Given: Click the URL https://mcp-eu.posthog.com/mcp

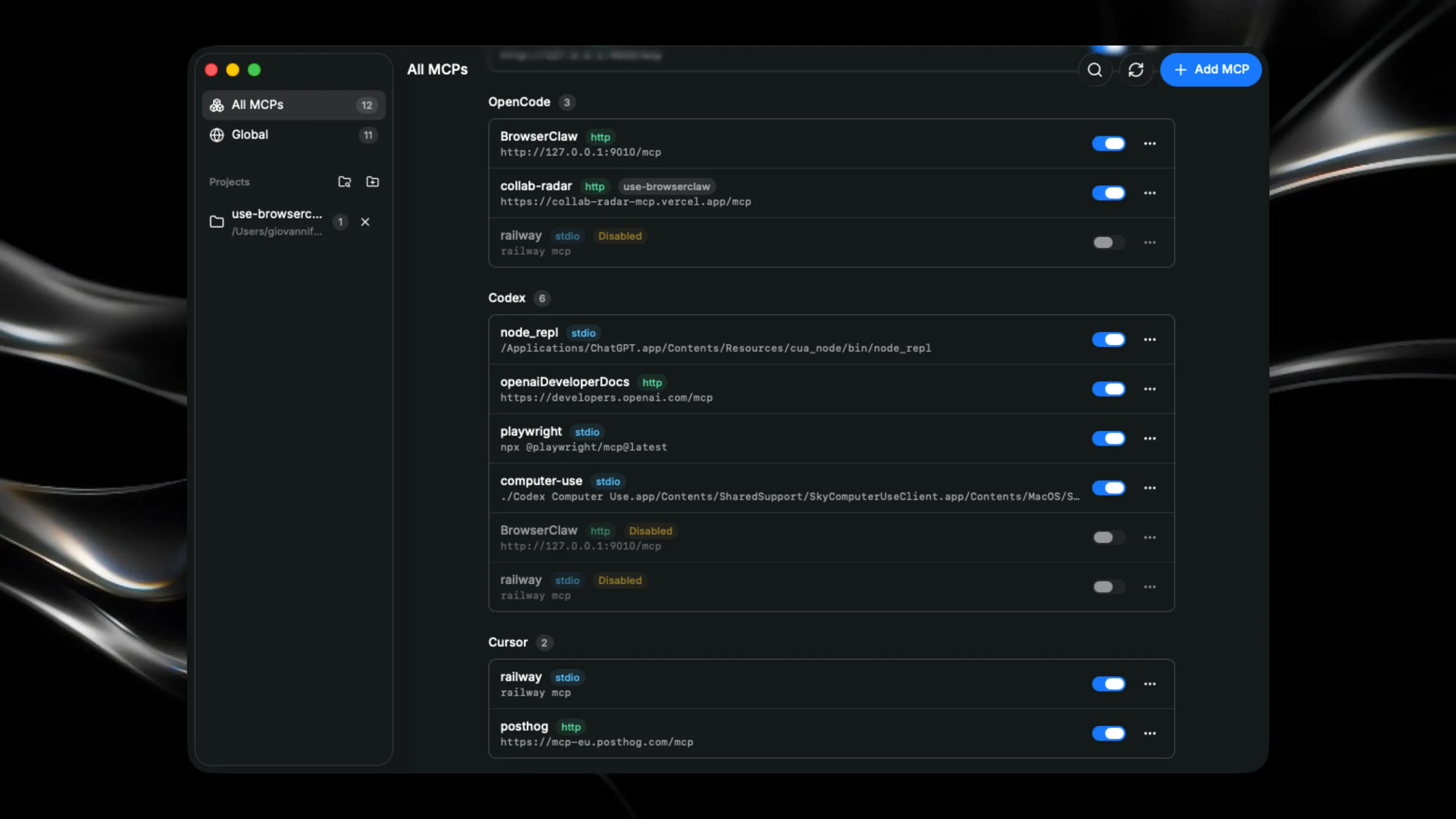Looking at the screenshot, I should click(x=597, y=742).
